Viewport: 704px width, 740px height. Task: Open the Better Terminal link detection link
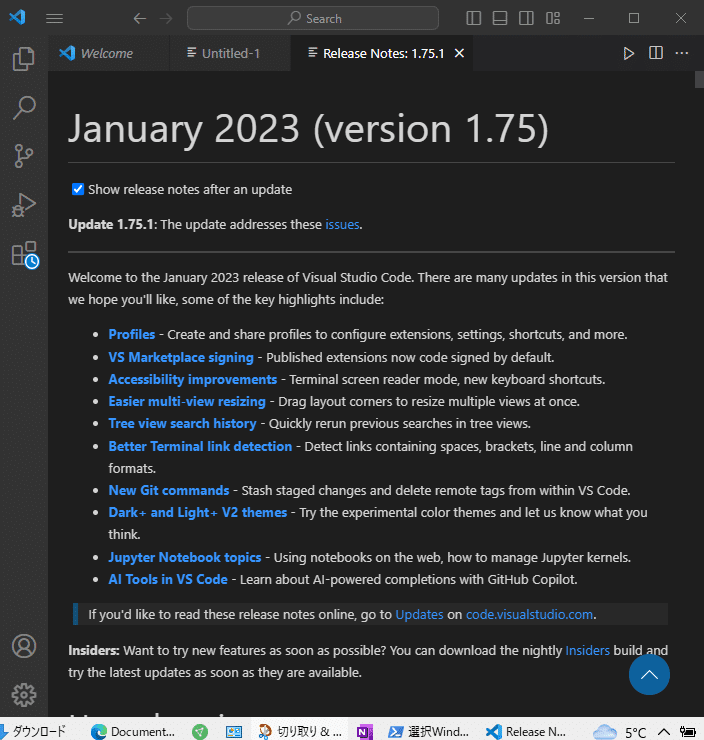[x=200, y=446]
